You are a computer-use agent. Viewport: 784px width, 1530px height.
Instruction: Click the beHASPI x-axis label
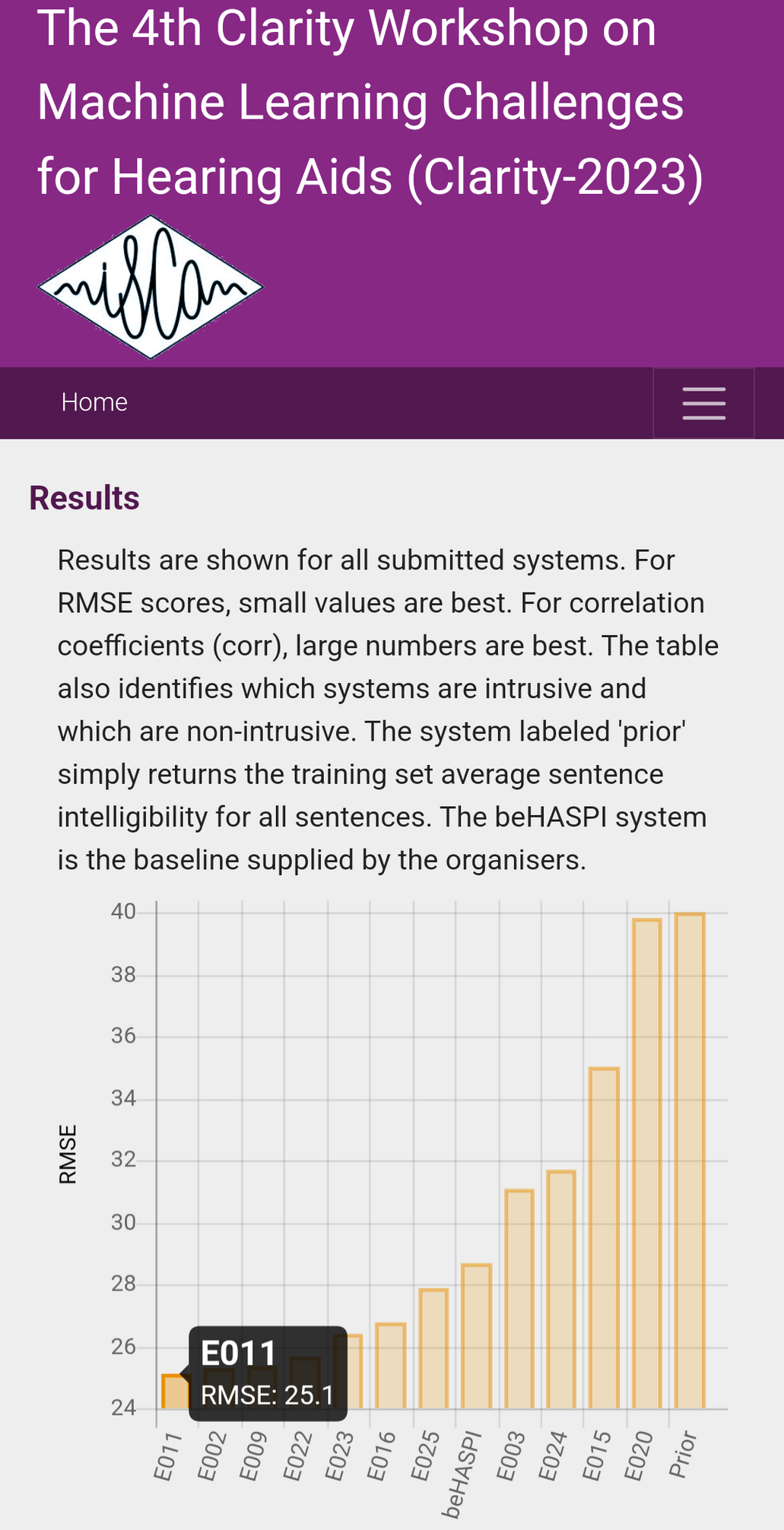(x=463, y=1474)
